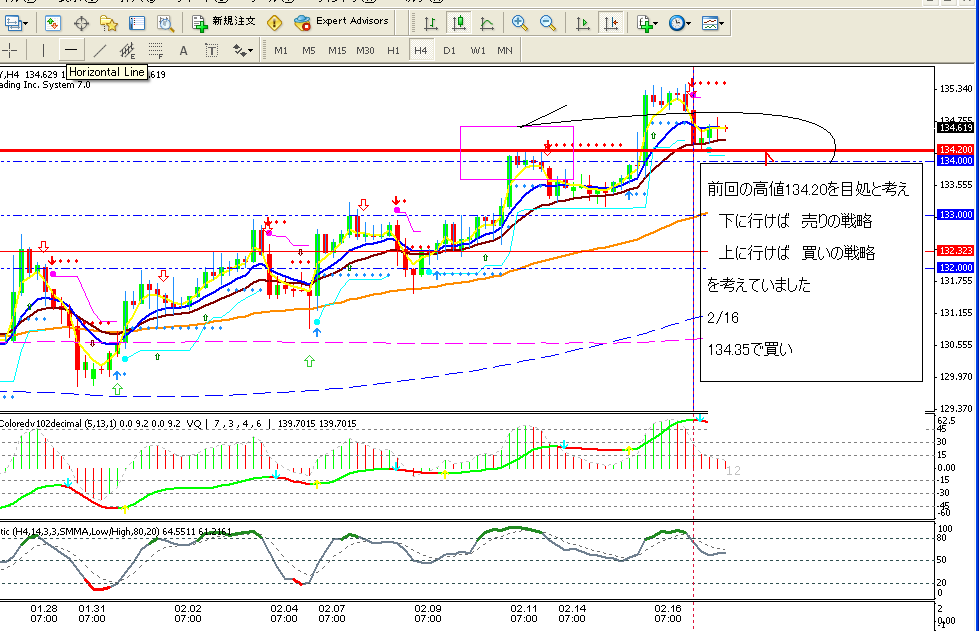This screenshot has height=631, width=979.
Task: Zoom out on the chart
Action: 548,24
